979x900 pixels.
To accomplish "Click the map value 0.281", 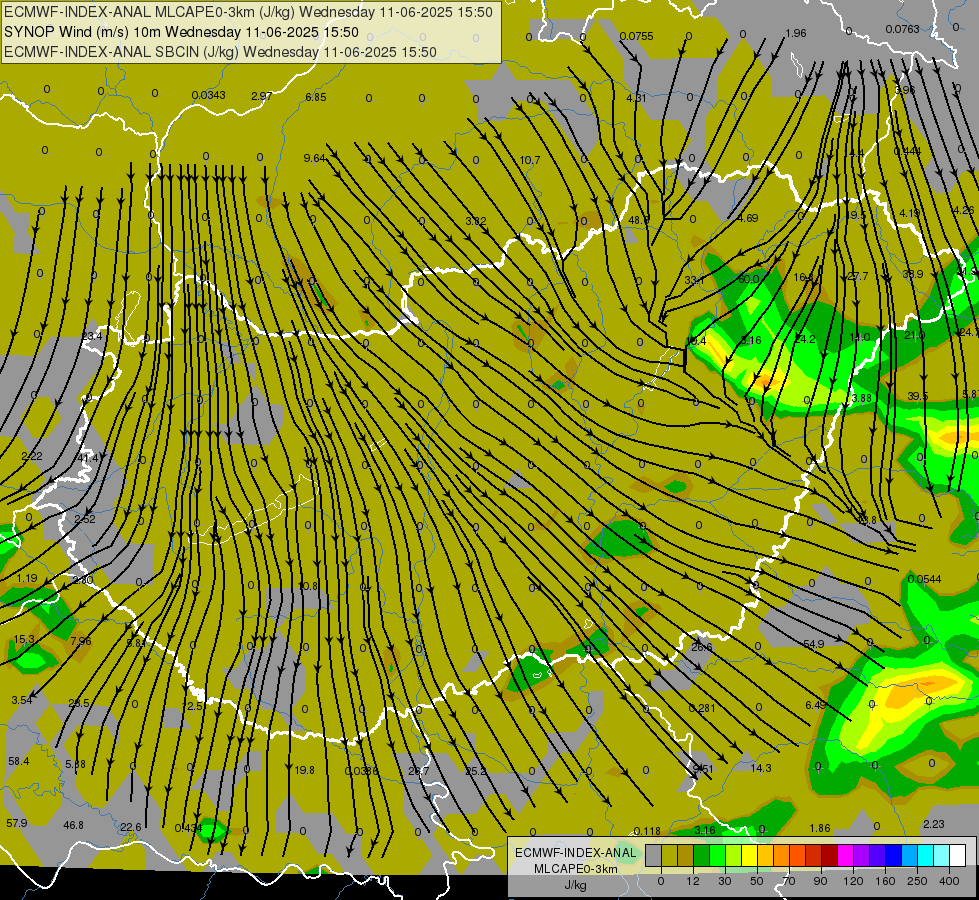I will pos(702,708).
